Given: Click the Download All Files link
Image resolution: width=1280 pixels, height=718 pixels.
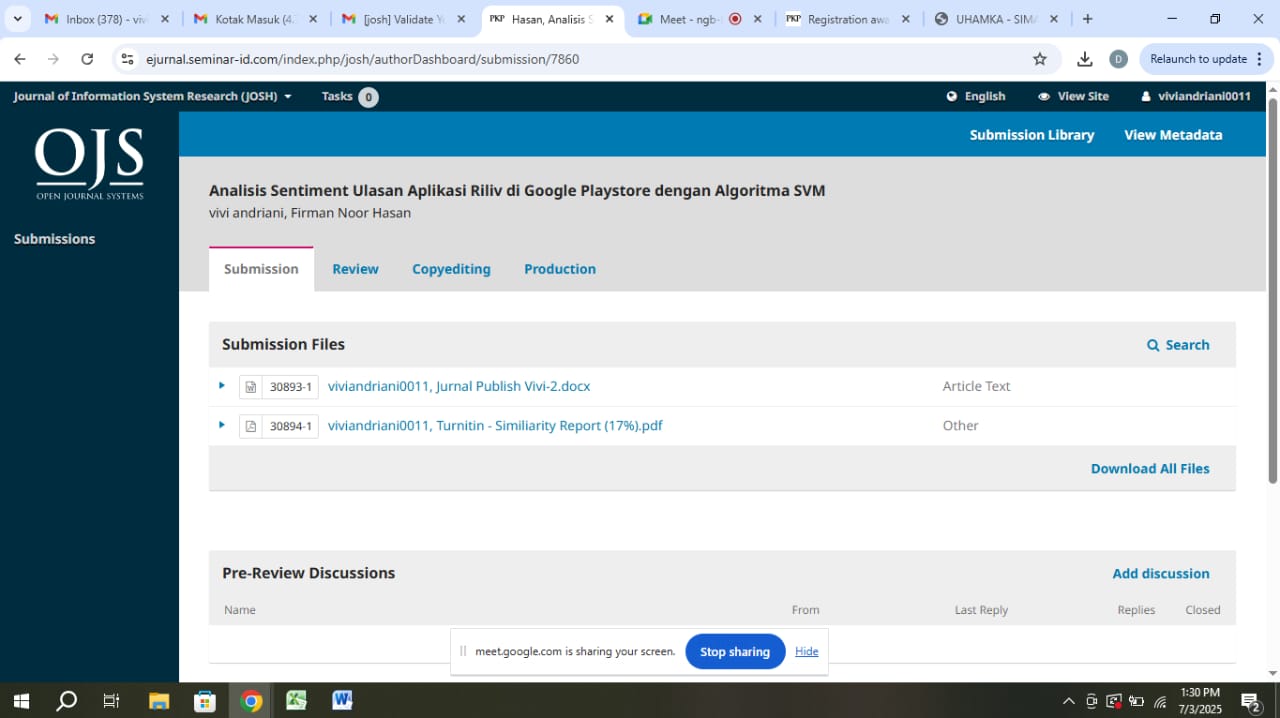Looking at the screenshot, I should click(x=1149, y=468).
